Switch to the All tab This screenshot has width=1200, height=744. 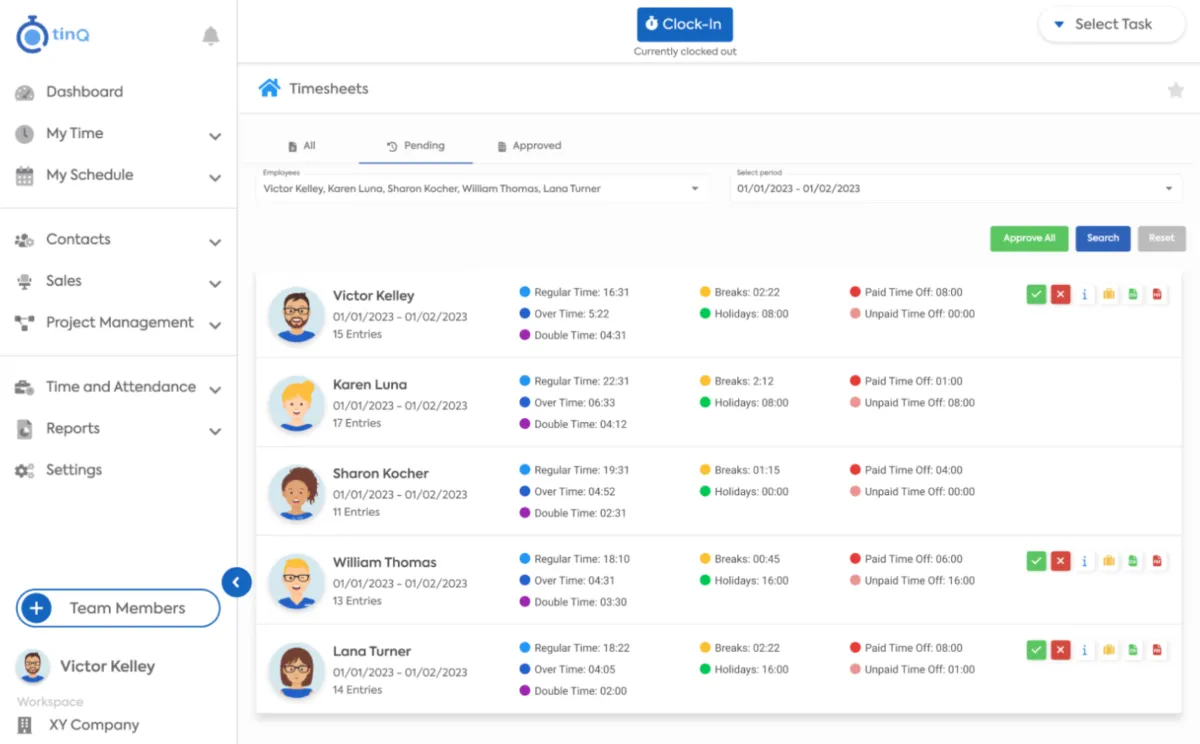pyautogui.click(x=302, y=146)
